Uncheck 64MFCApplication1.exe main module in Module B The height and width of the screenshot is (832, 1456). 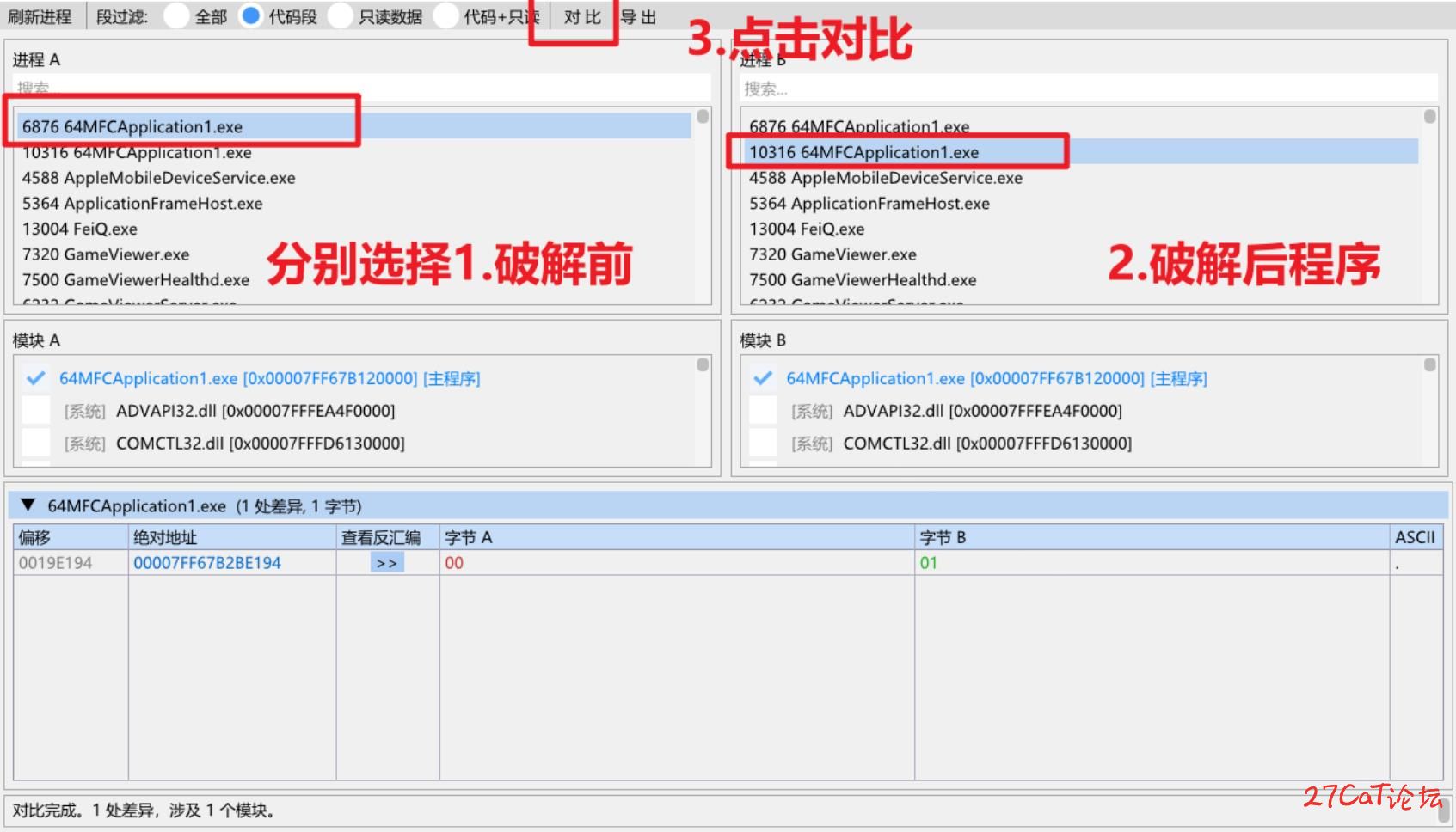point(763,378)
